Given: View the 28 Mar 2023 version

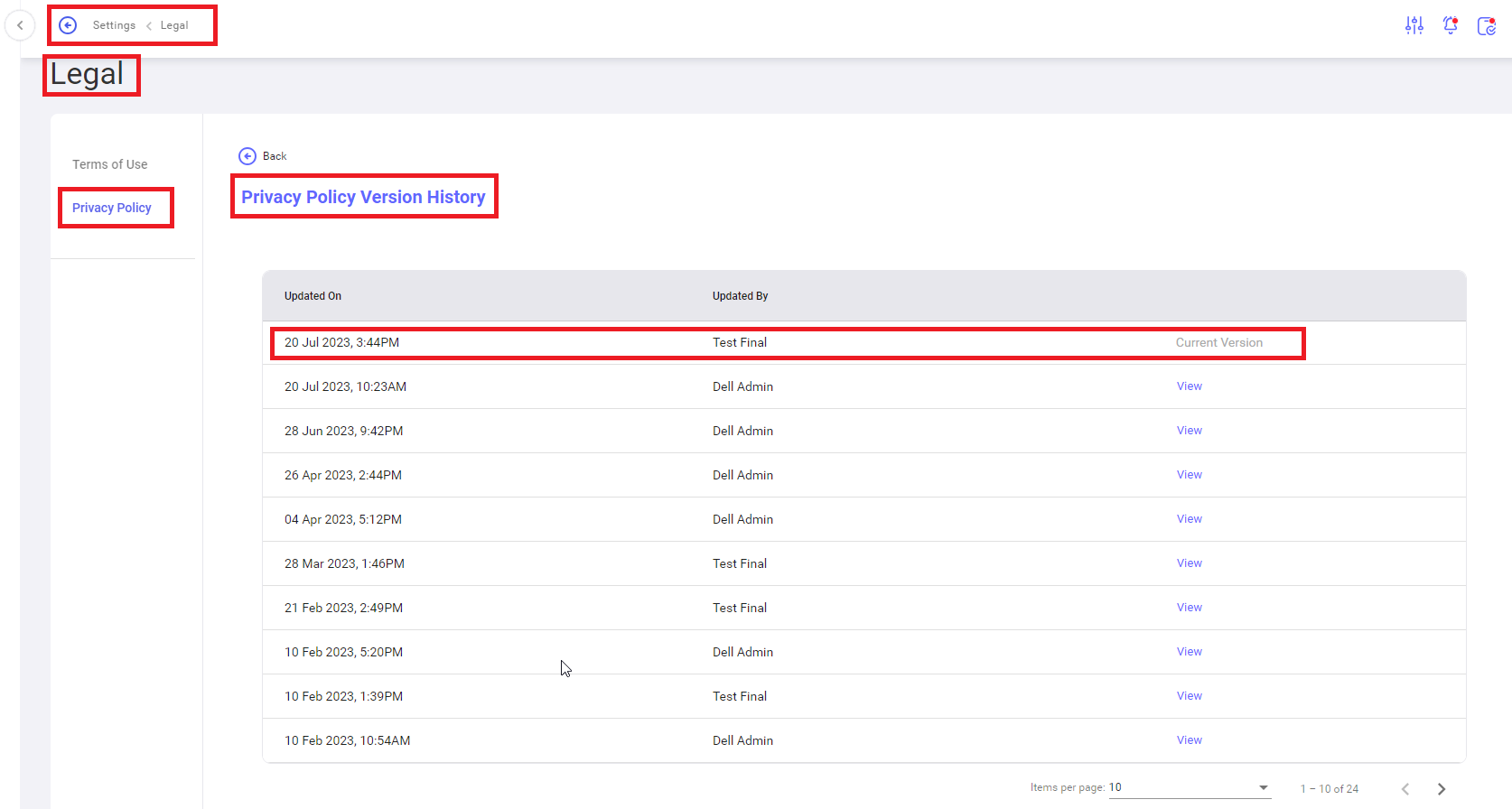Looking at the screenshot, I should (x=1189, y=563).
